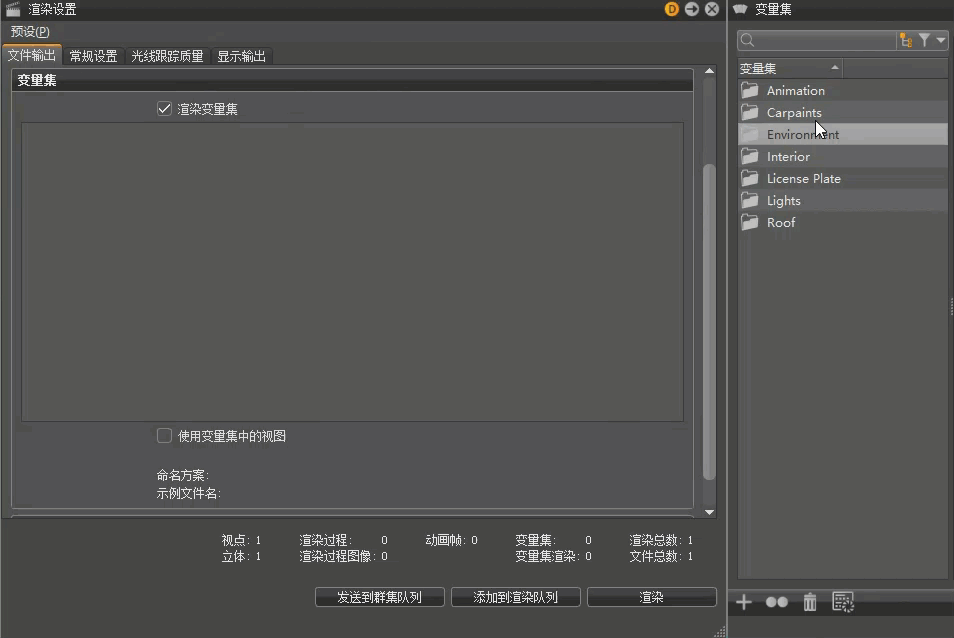This screenshot has width=954, height=638.
Task: Click the scroll up arrow of settings panel
Action: [709, 71]
